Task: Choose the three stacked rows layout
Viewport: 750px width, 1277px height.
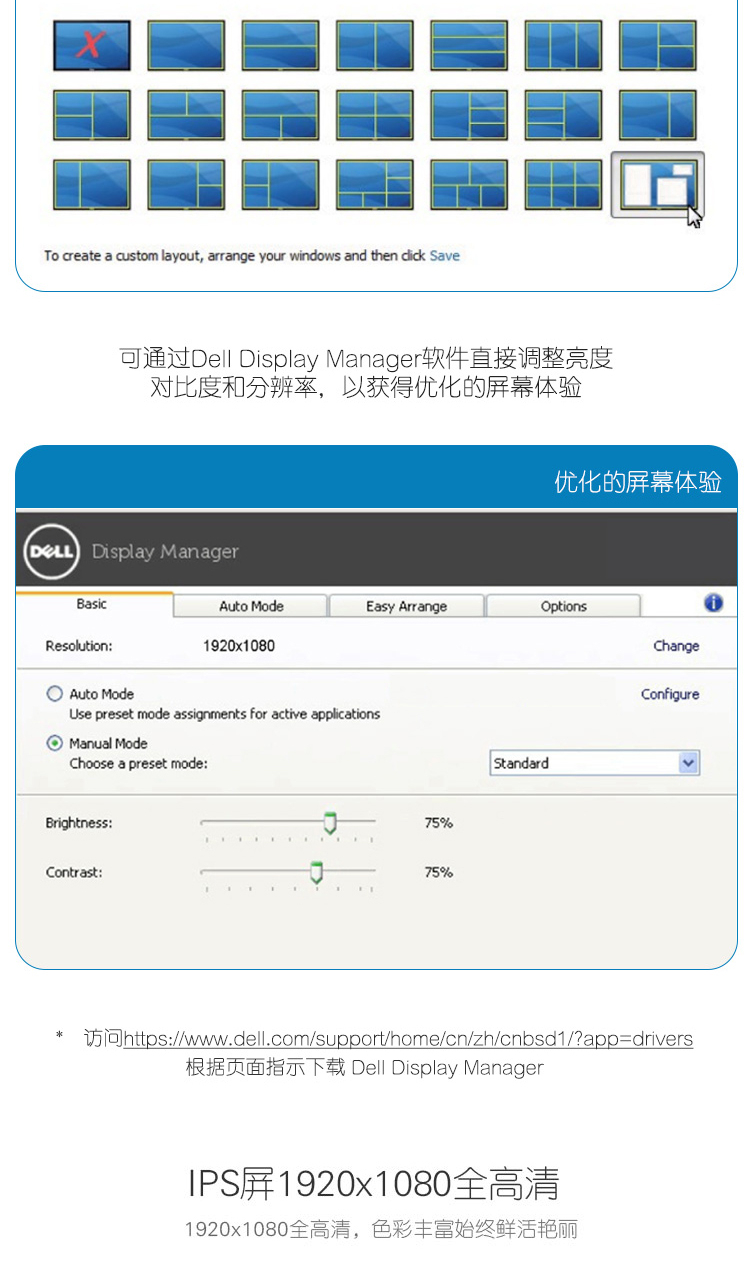Action: [x=469, y=45]
